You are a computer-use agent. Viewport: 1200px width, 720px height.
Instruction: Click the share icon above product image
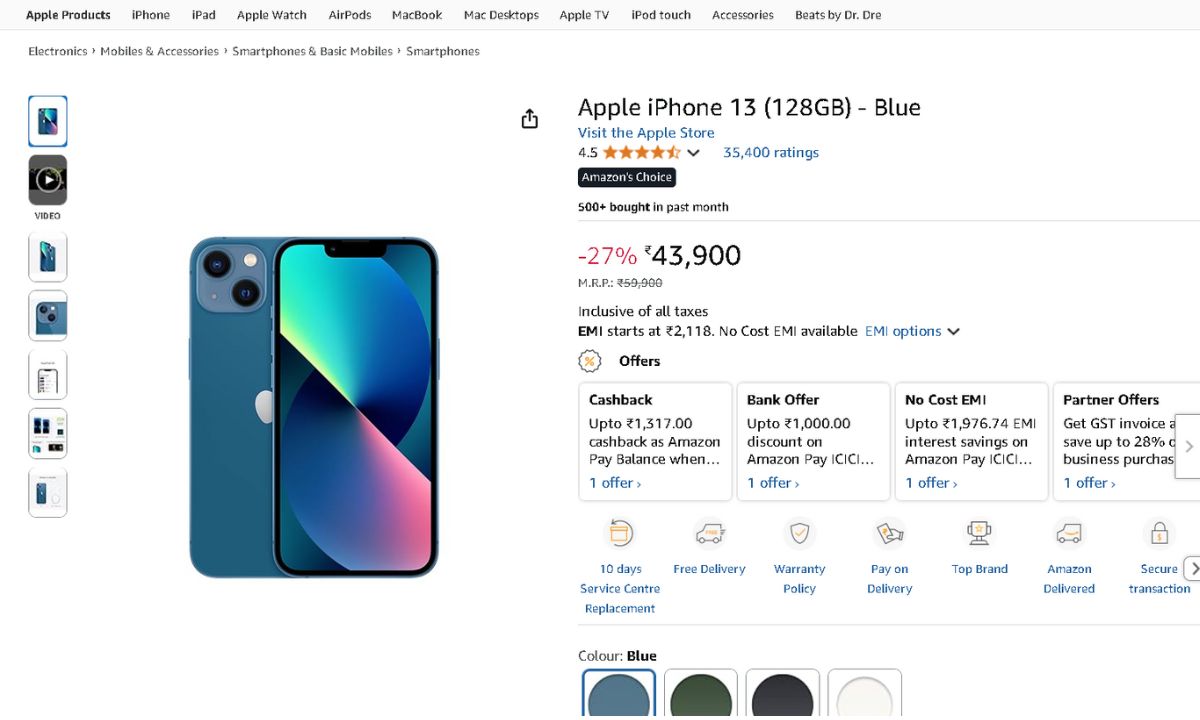coord(530,119)
